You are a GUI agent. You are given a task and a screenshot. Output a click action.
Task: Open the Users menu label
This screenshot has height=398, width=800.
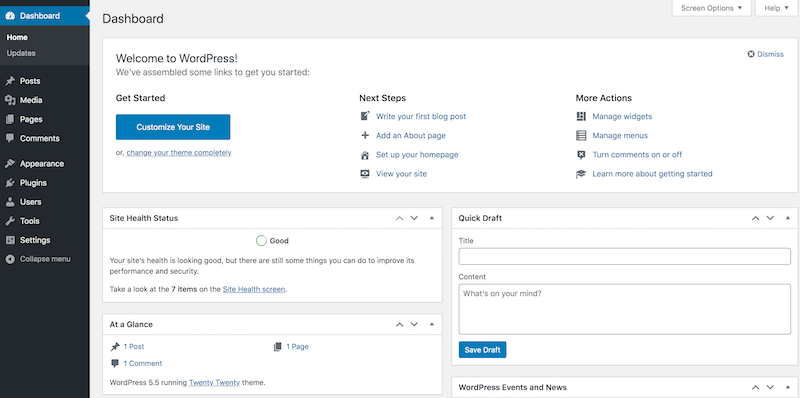tap(31, 202)
